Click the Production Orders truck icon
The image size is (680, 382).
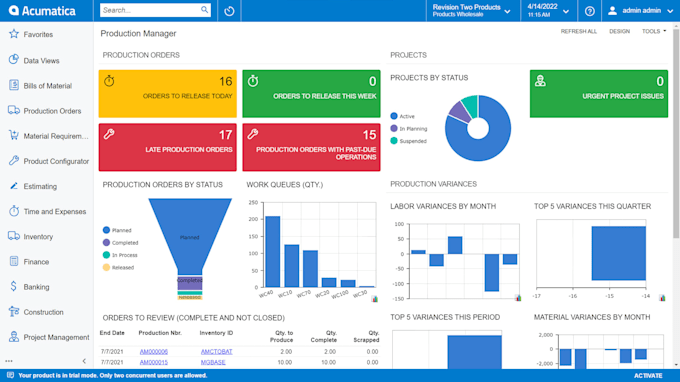coord(14,110)
